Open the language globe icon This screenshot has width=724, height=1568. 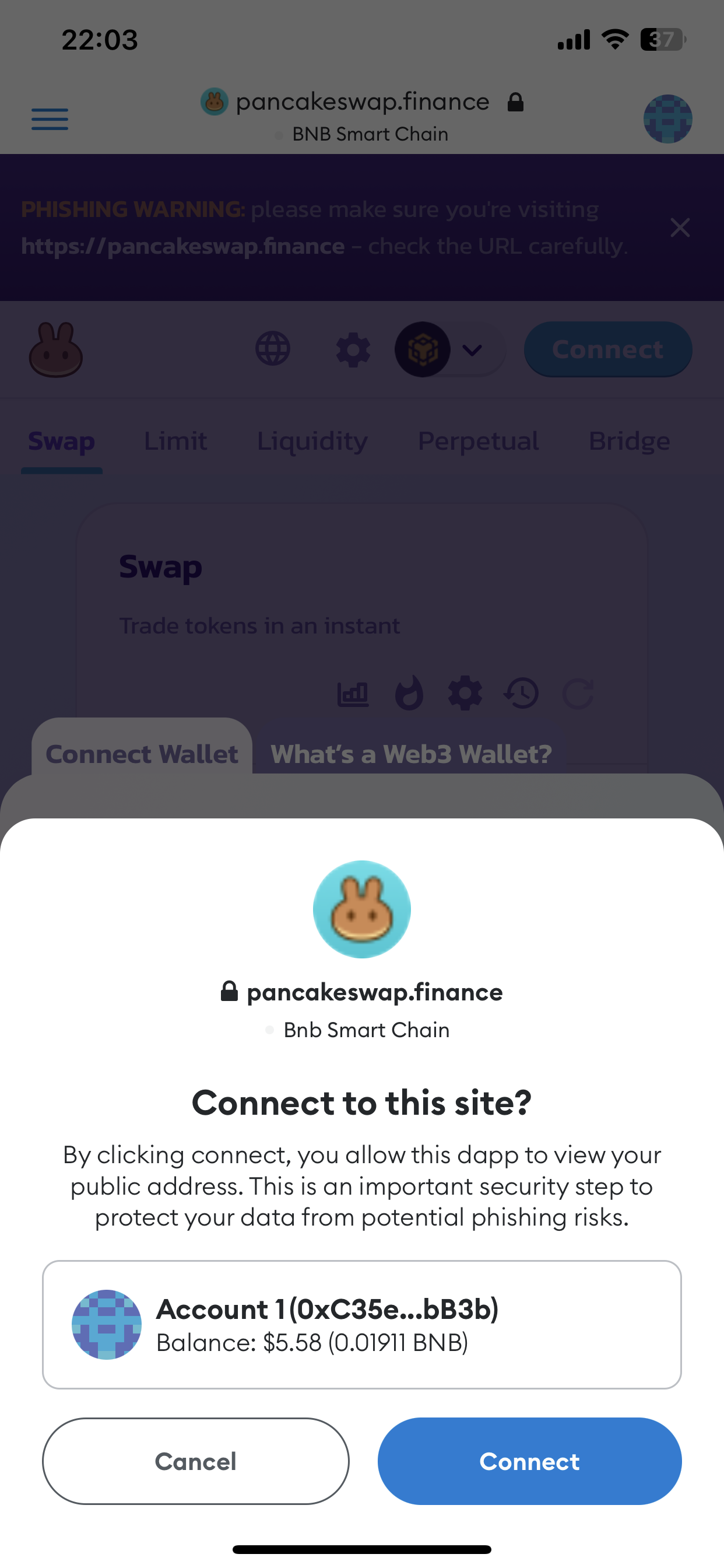click(273, 349)
